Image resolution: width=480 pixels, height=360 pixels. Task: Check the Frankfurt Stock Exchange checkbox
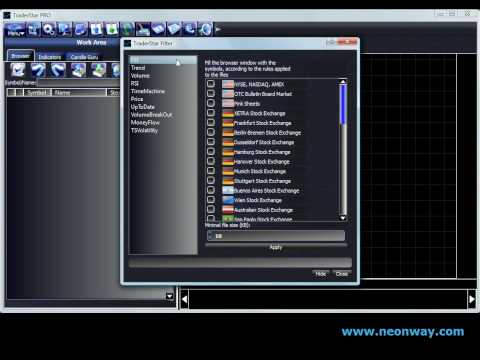click(211, 122)
